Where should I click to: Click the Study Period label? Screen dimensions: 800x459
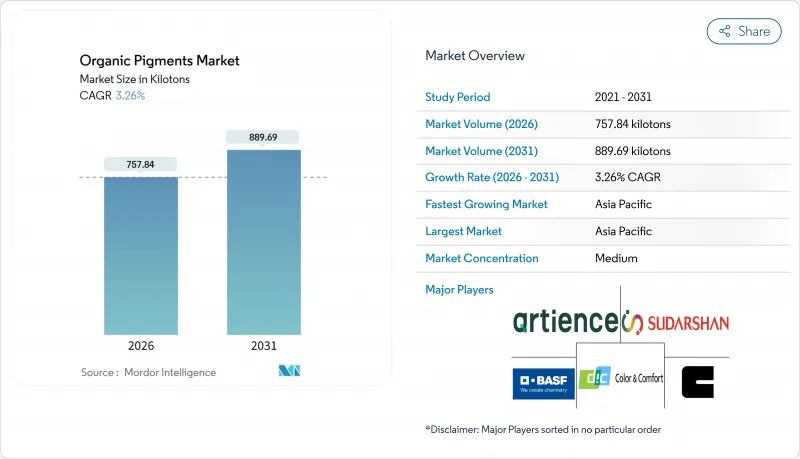point(458,97)
